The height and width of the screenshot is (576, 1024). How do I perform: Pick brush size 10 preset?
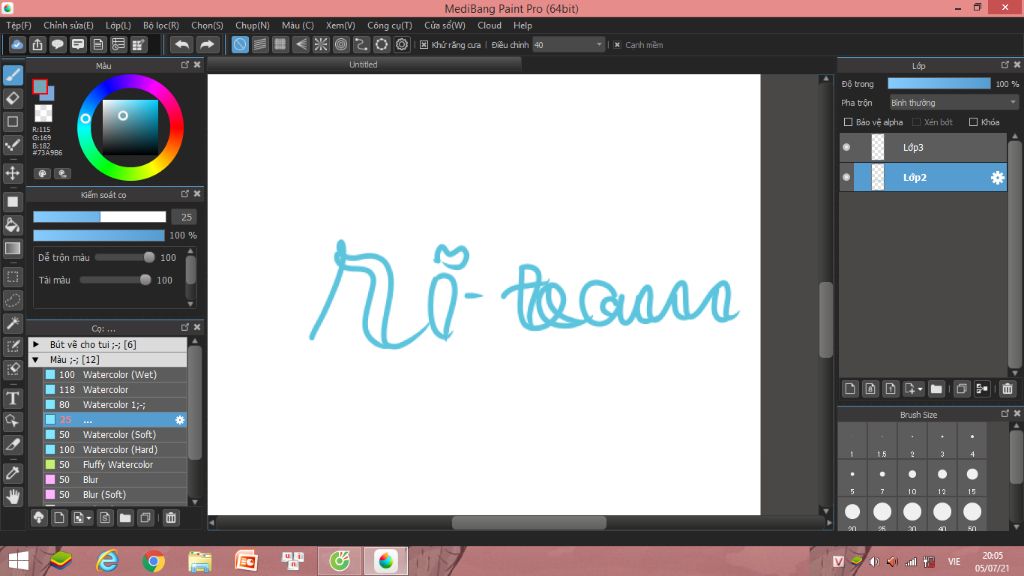point(912,478)
